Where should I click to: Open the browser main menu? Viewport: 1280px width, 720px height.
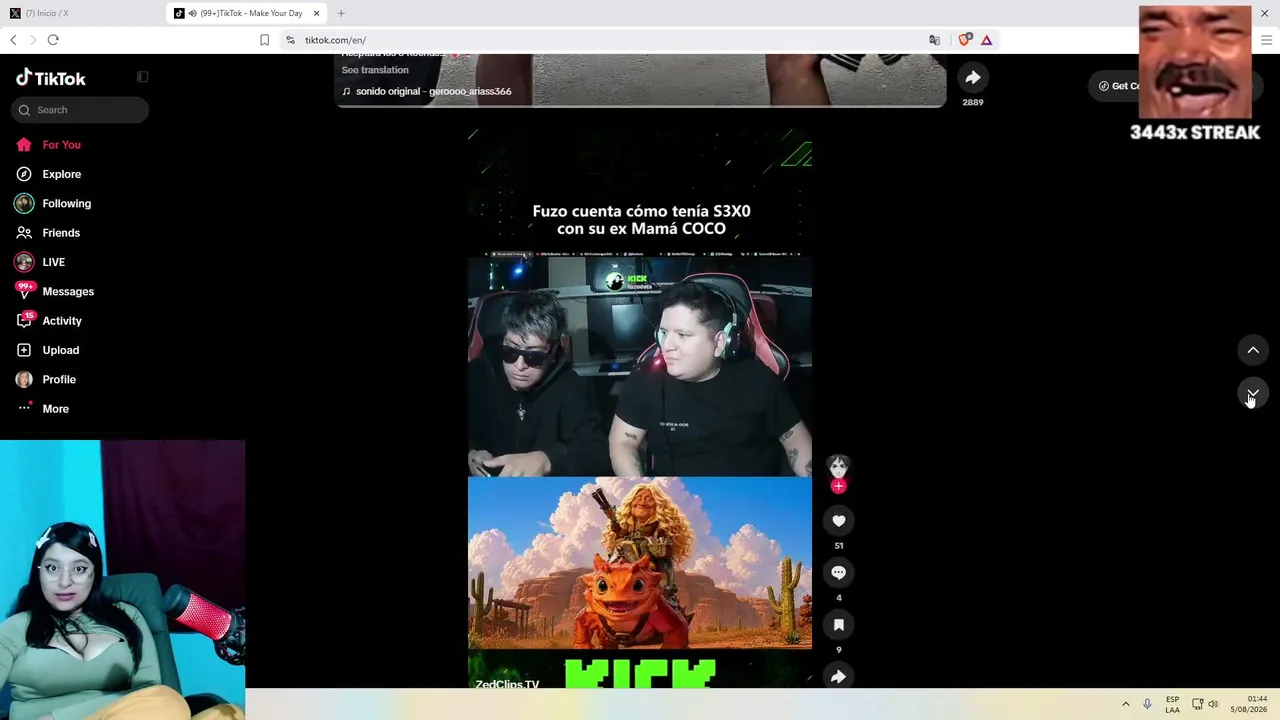(1267, 40)
